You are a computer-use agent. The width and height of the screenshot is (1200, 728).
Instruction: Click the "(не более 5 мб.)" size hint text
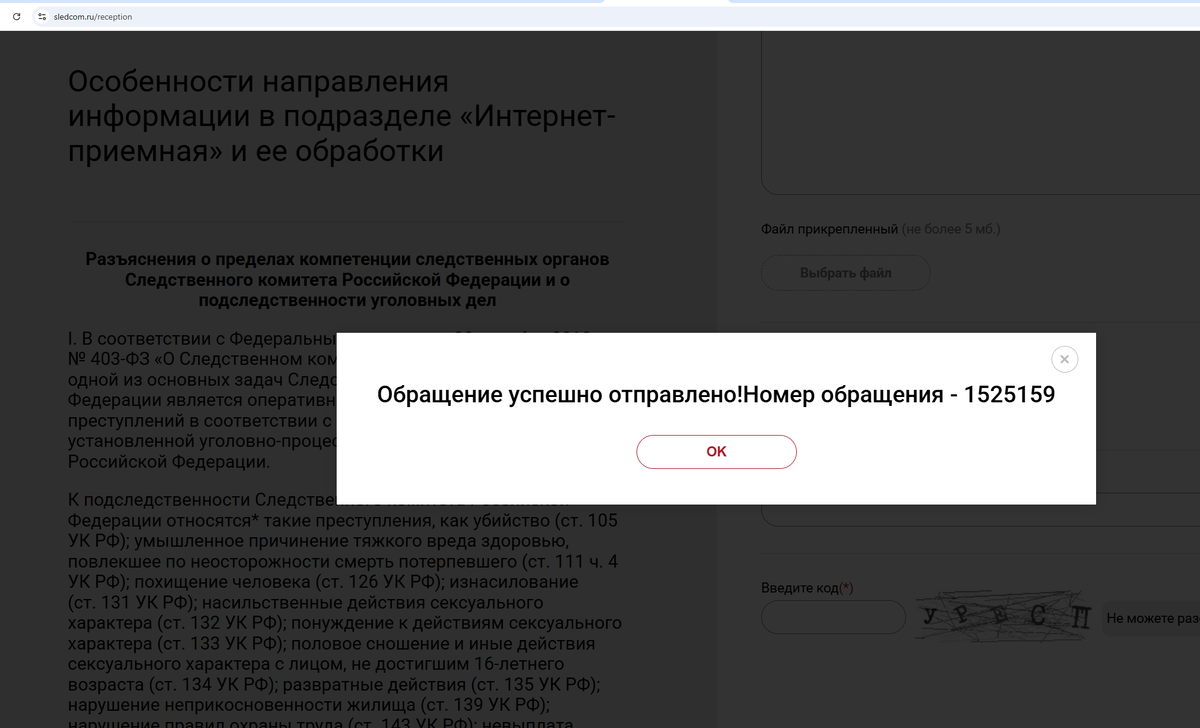click(x=948, y=228)
